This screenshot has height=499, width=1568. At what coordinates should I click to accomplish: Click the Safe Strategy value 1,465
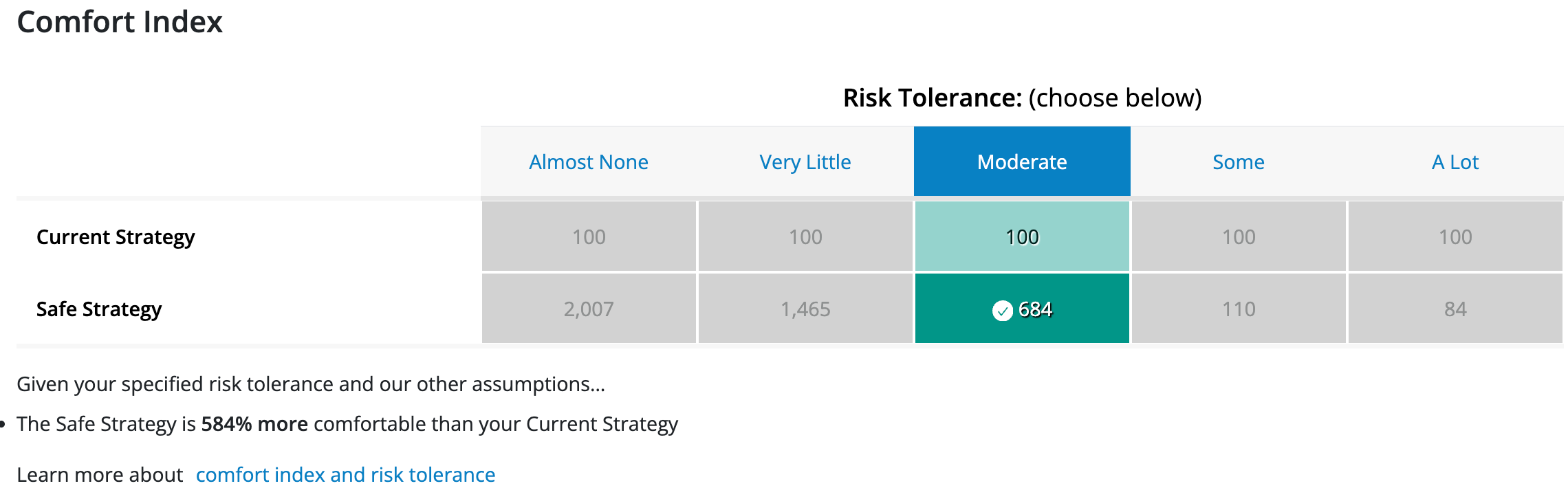805,309
